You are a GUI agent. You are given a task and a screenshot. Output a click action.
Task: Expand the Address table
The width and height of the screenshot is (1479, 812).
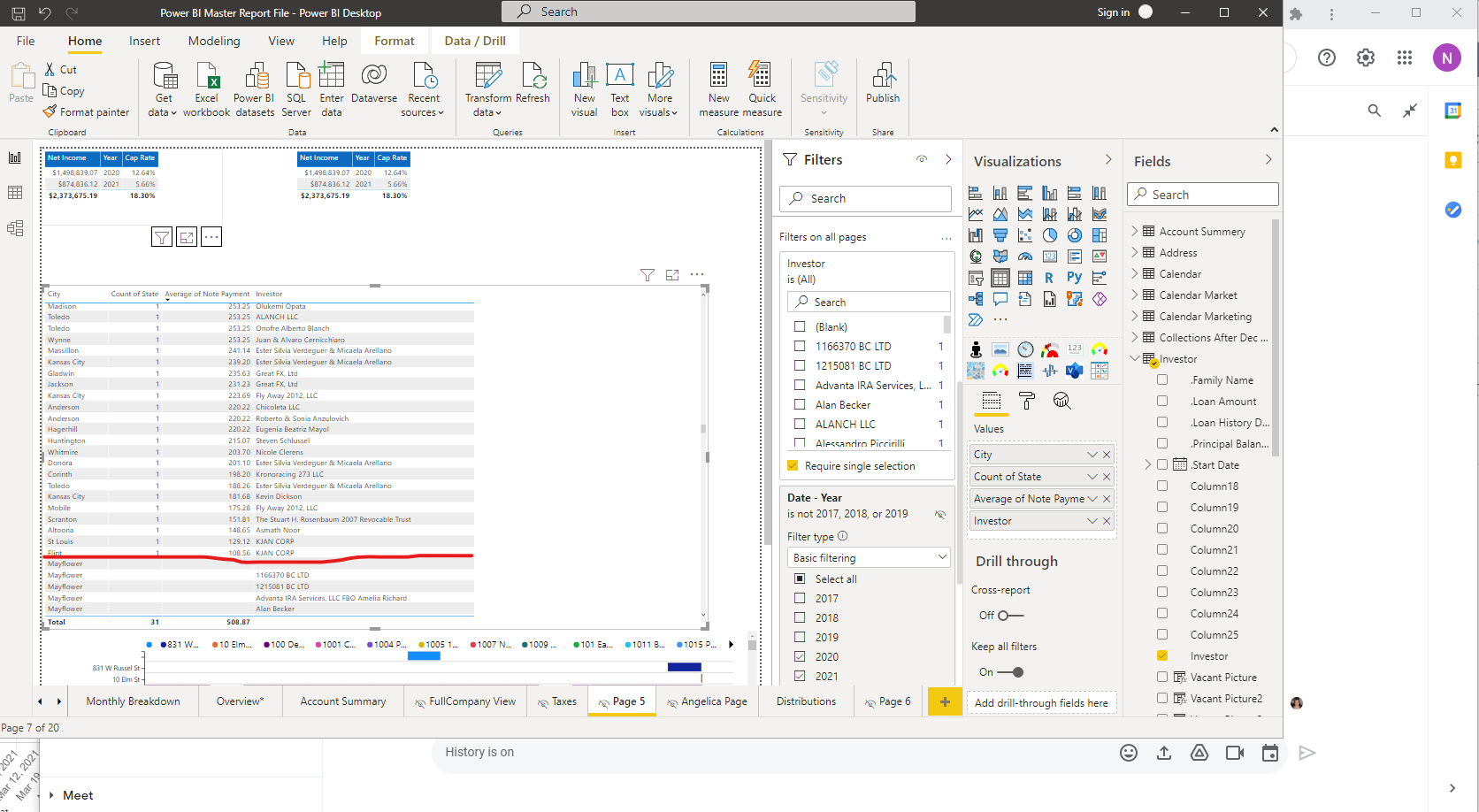point(1135,252)
